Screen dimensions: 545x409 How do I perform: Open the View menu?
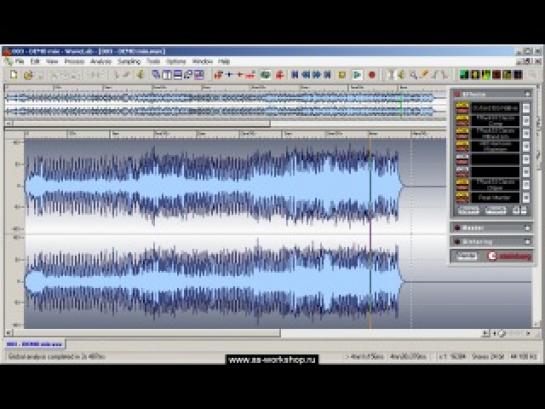(52, 62)
